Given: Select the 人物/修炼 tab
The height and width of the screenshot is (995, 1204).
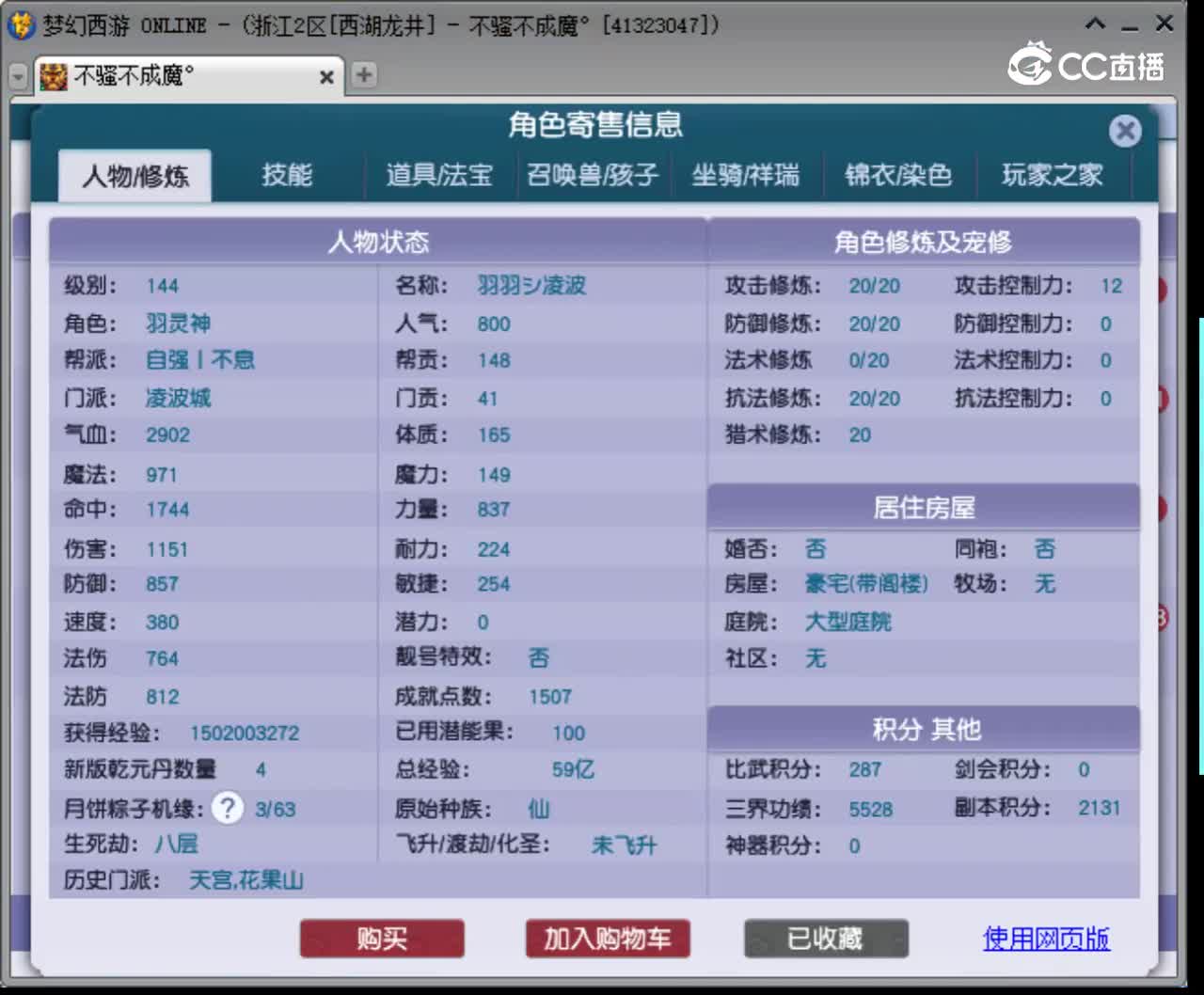Looking at the screenshot, I should coord(135,176).
